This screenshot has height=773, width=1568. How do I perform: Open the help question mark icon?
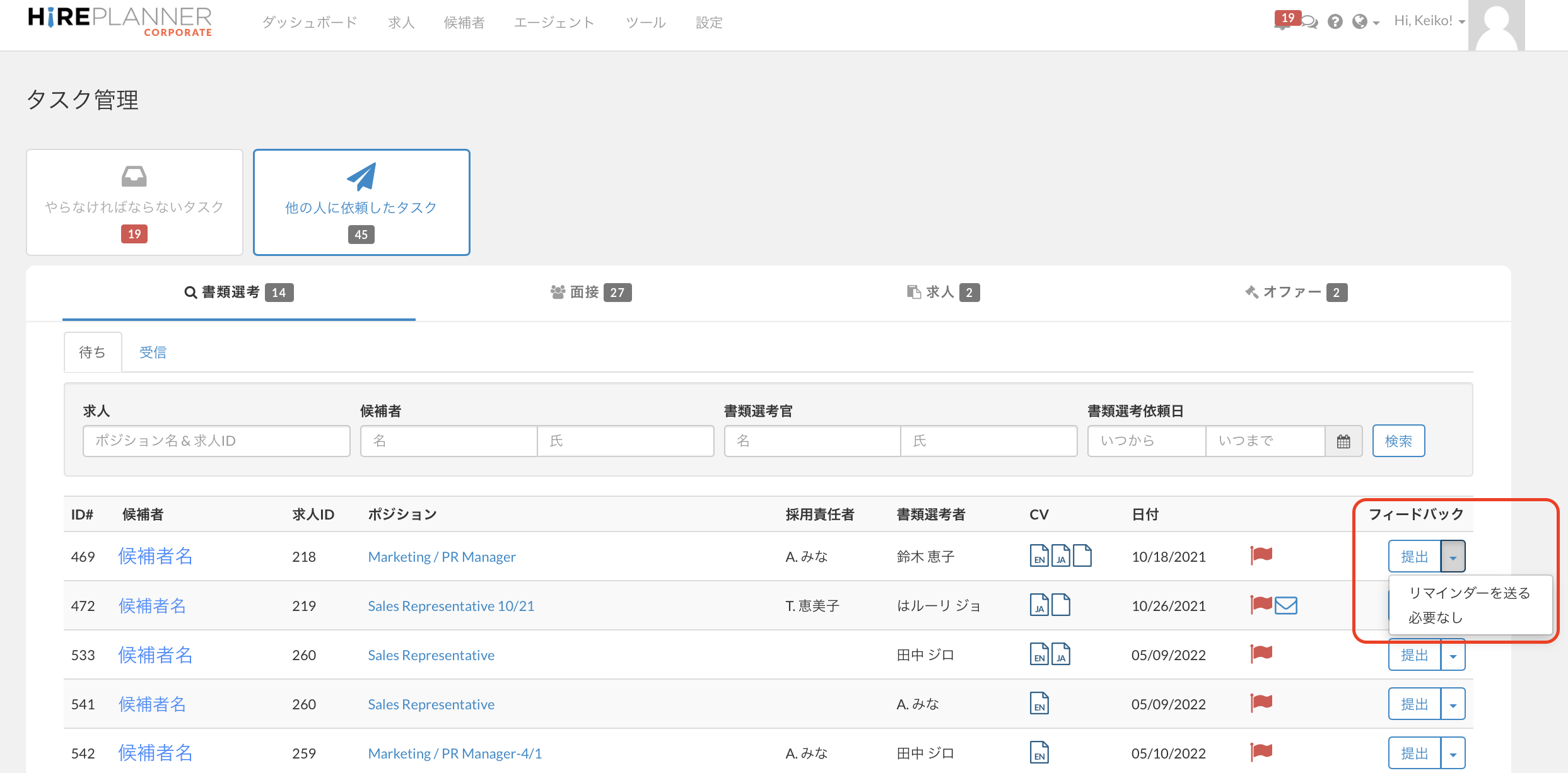pos(1335,22)
